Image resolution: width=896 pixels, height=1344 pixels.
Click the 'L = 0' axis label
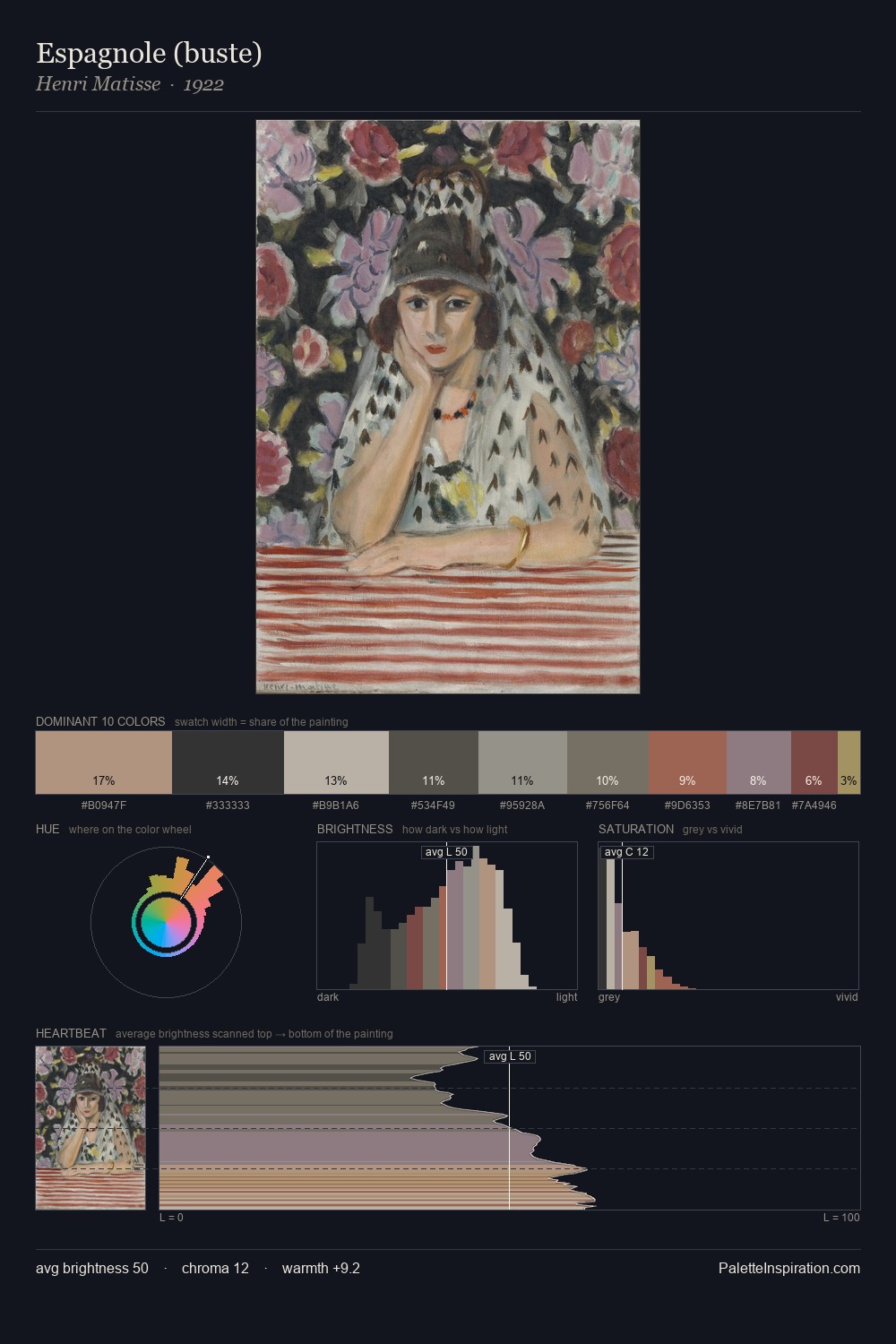[171, 1218]
